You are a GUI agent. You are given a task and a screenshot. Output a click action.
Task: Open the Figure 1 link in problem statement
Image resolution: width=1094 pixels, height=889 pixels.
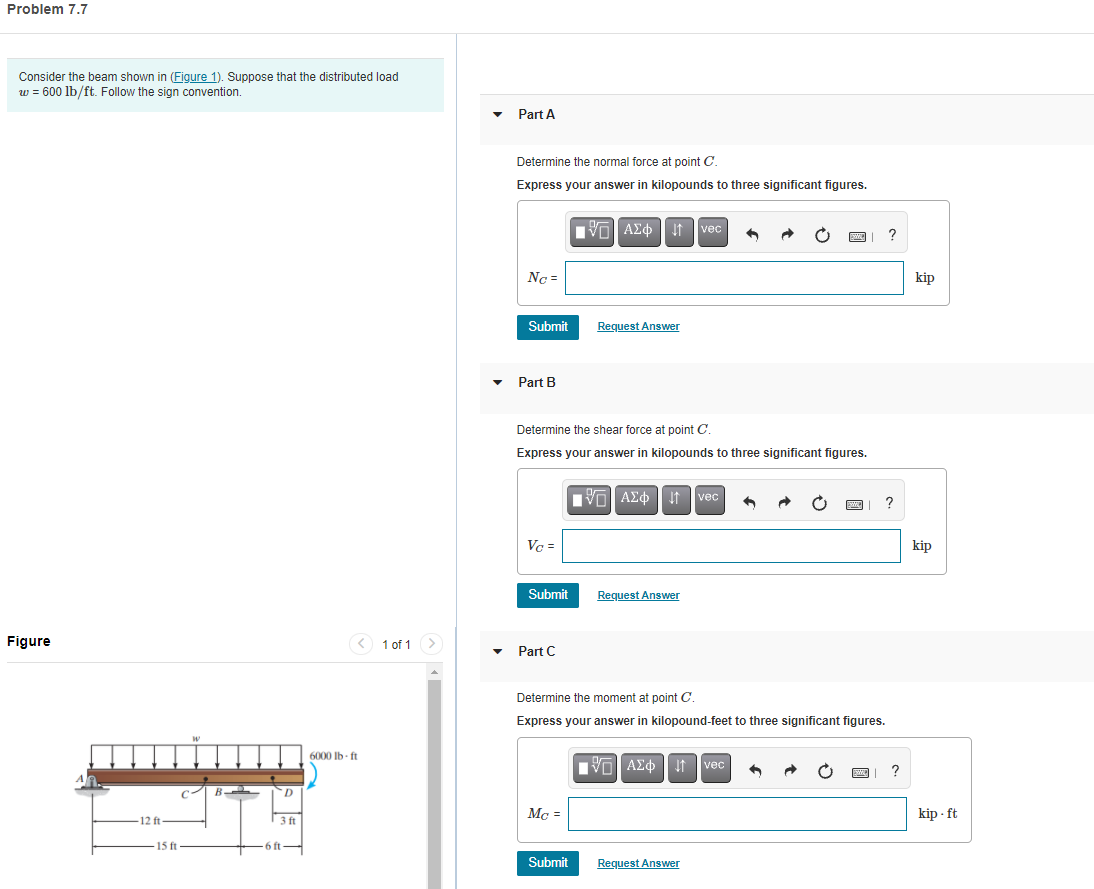coord(195,76)
